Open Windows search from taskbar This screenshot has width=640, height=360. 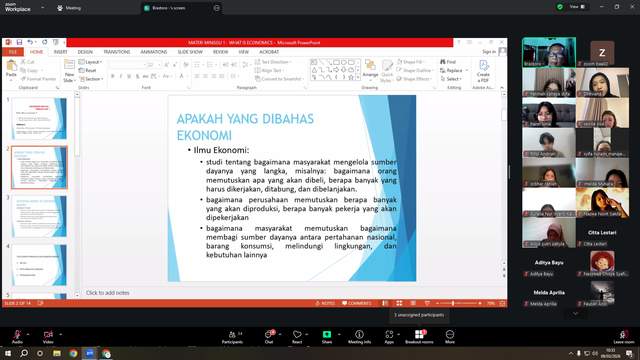24,353
